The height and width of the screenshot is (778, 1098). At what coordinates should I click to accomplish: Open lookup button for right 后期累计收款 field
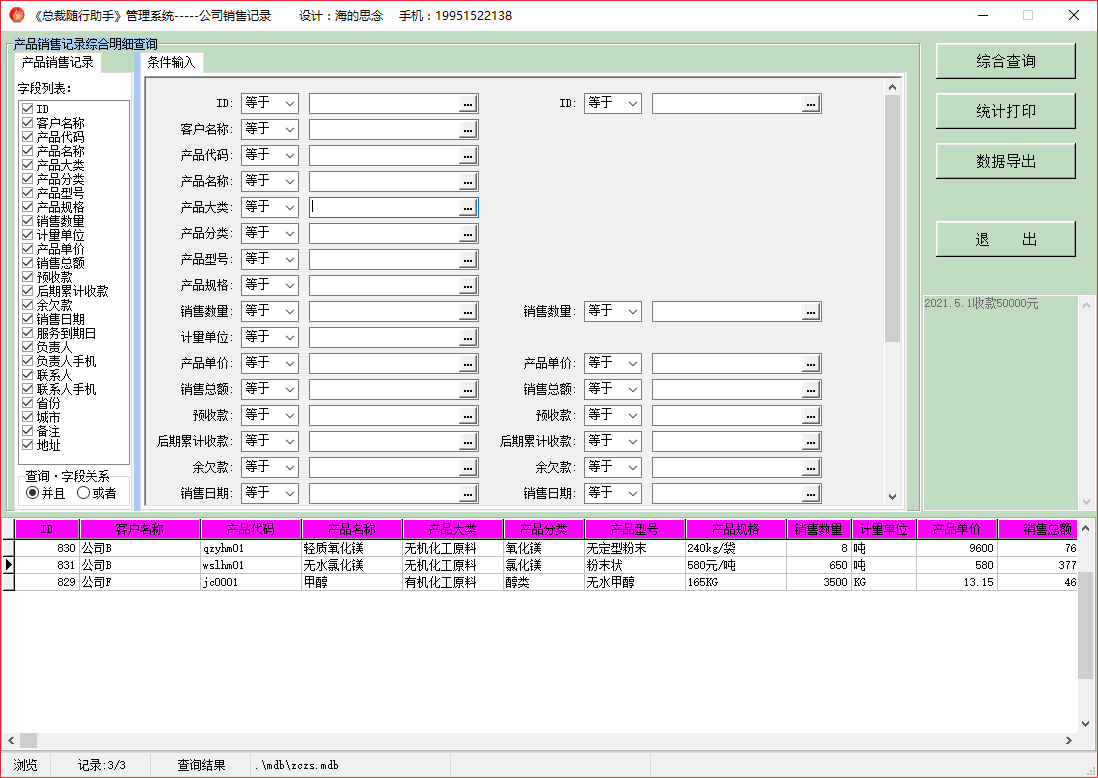pyautogui.click(x=811, y=442)
